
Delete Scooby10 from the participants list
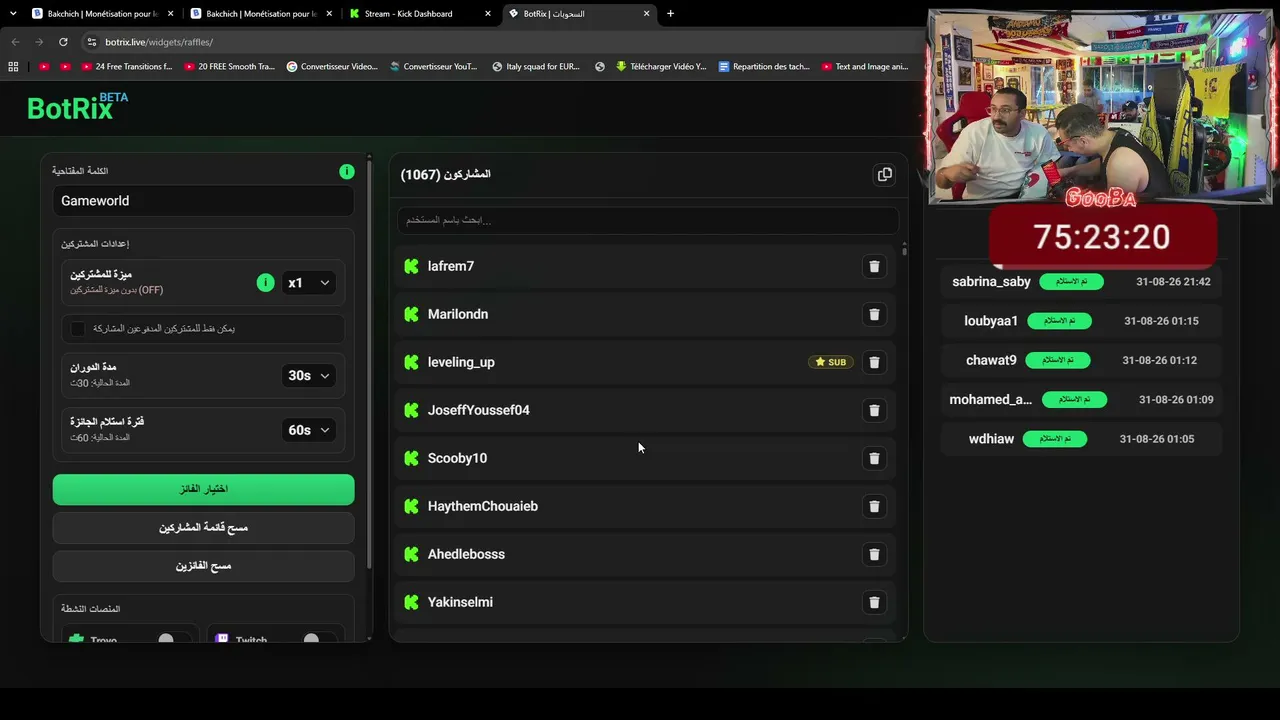point(874,458)
